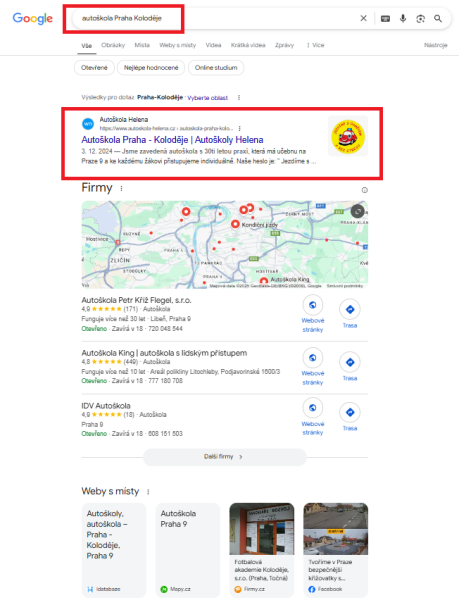
Task: Clear the search box with X icon
Action: (x=363, y=18)
